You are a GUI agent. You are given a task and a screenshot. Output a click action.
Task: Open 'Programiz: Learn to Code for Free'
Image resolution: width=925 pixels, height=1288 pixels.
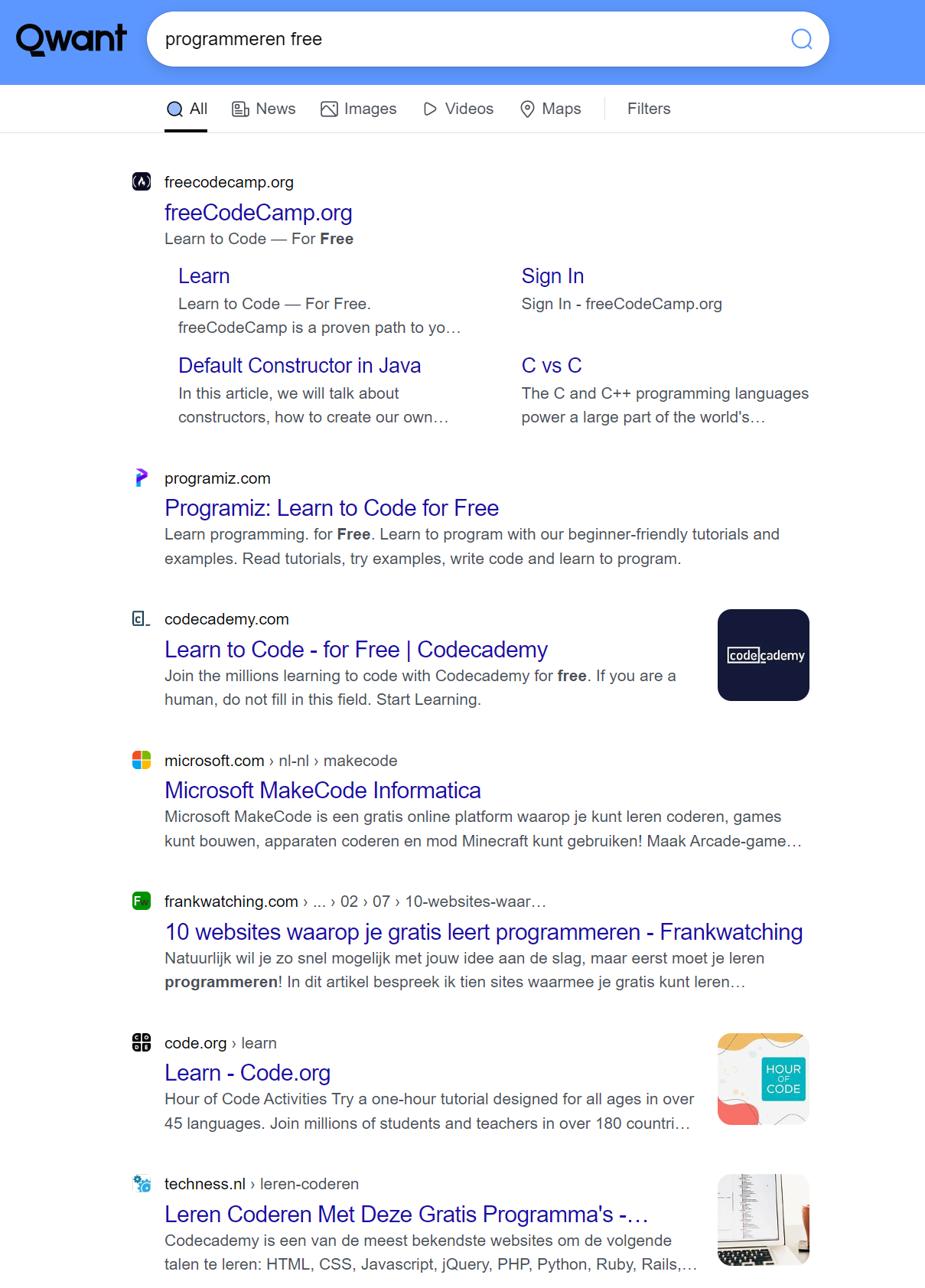tap(332, 508)
